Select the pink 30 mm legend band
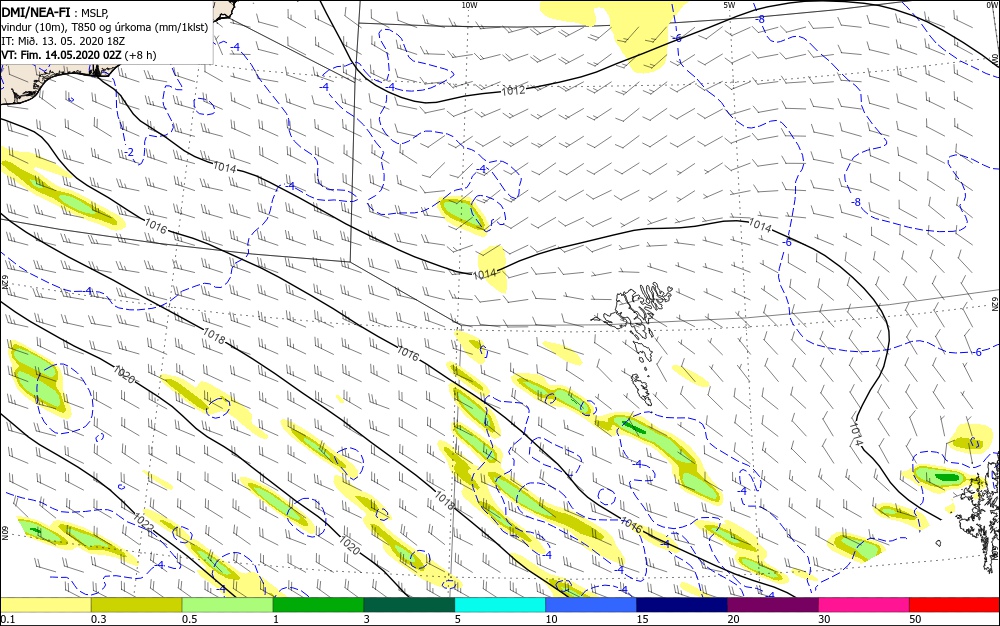Screen dimensions: 1000x626 click(x=864, y=605)
